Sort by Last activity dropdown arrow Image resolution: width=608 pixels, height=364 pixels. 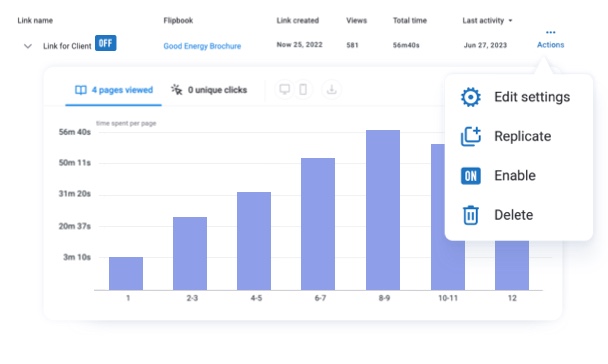[510, 21]
